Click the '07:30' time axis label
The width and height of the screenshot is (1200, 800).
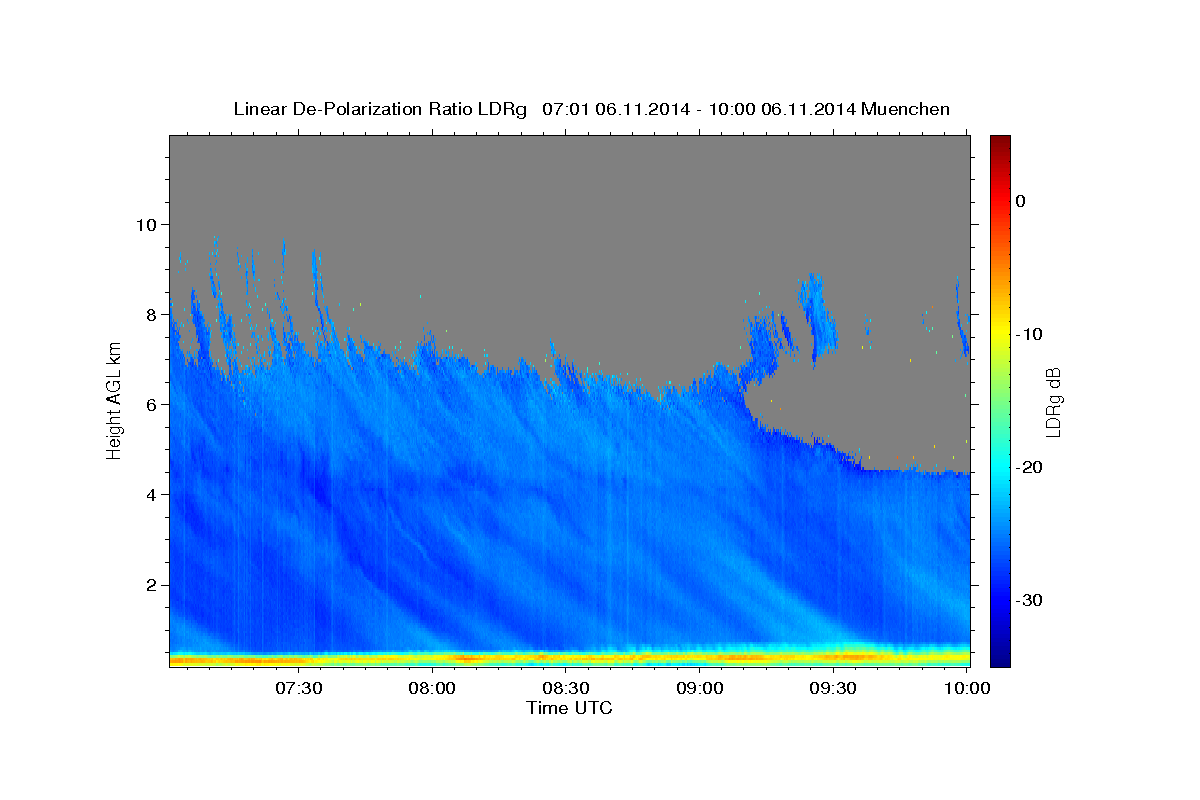298,689
